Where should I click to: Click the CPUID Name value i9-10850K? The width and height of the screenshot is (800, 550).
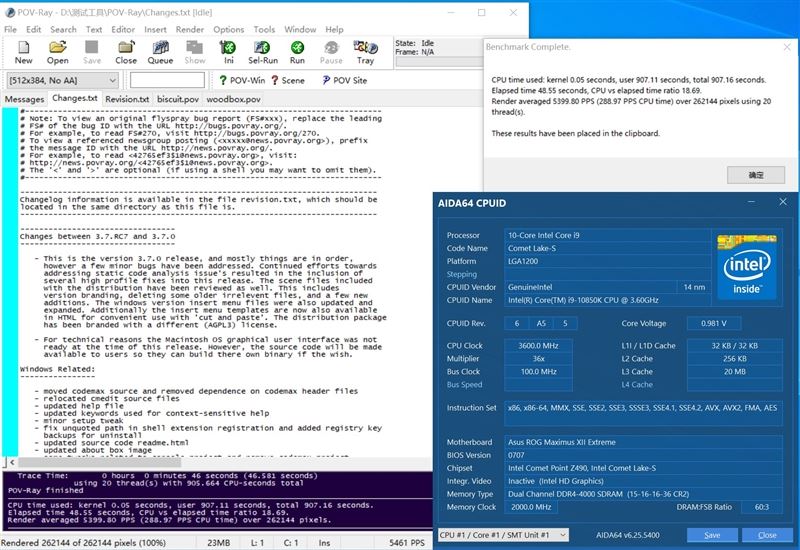607,300
